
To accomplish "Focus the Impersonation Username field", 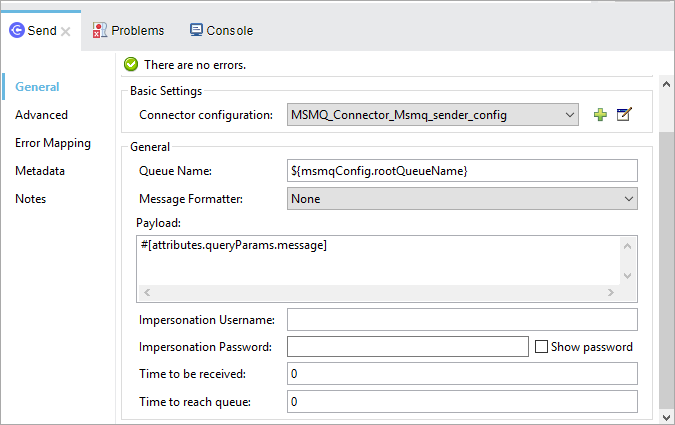I will coord(461,320).
